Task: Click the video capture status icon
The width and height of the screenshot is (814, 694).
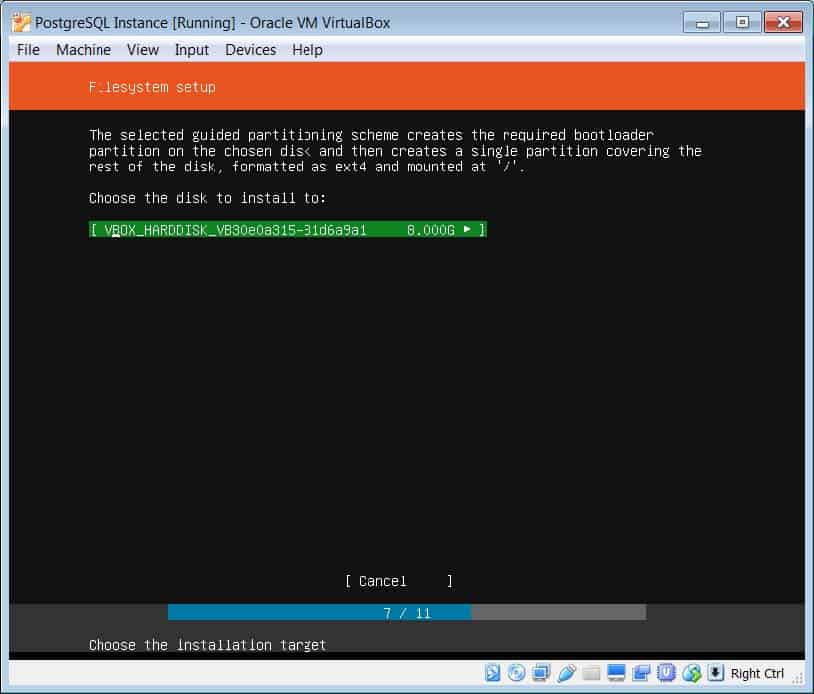Action: click(641, 673)
